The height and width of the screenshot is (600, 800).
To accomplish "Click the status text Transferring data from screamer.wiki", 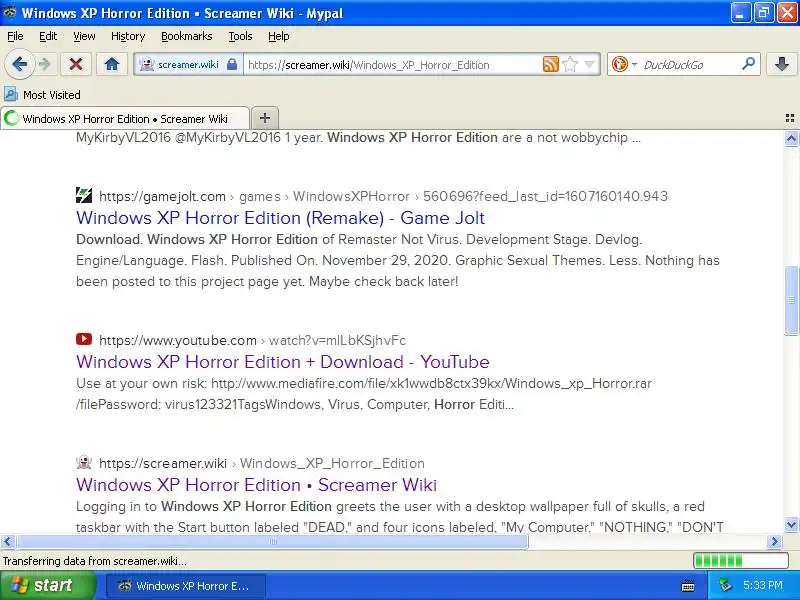I will (95, 561).
